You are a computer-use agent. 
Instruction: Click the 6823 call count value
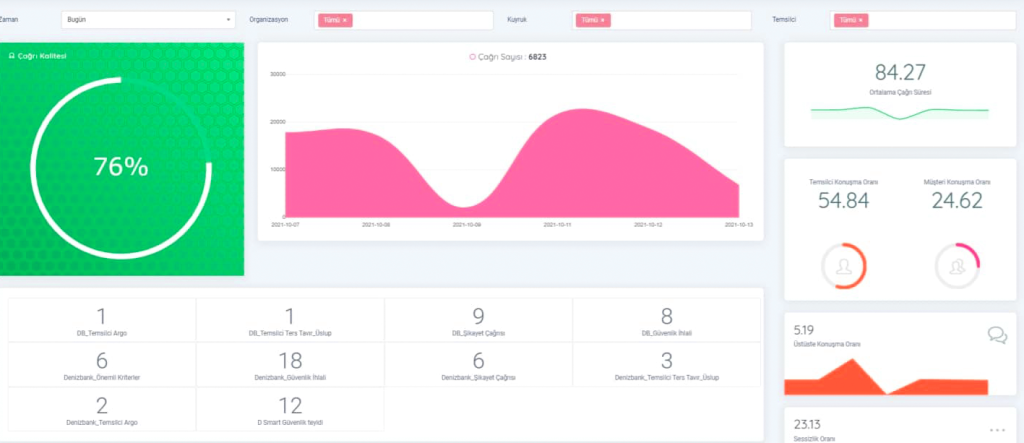(x=537, y=57)
